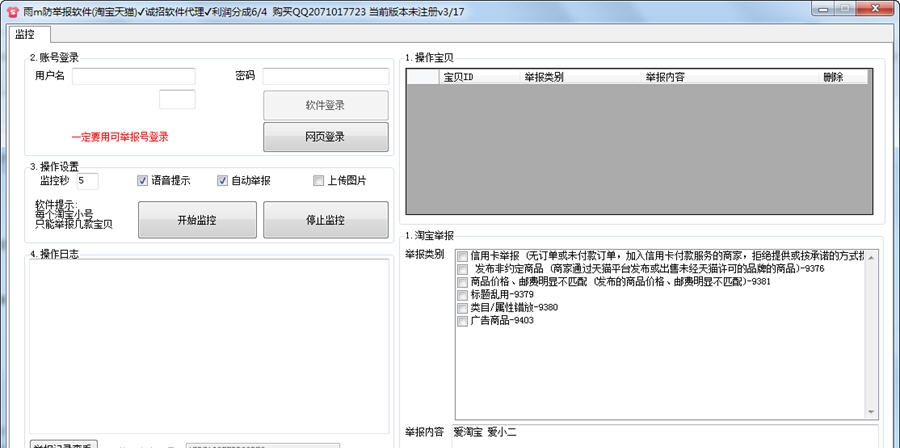
Task: Click the red 一定要用可举报号登录 notice
Action: coord(120,137)
